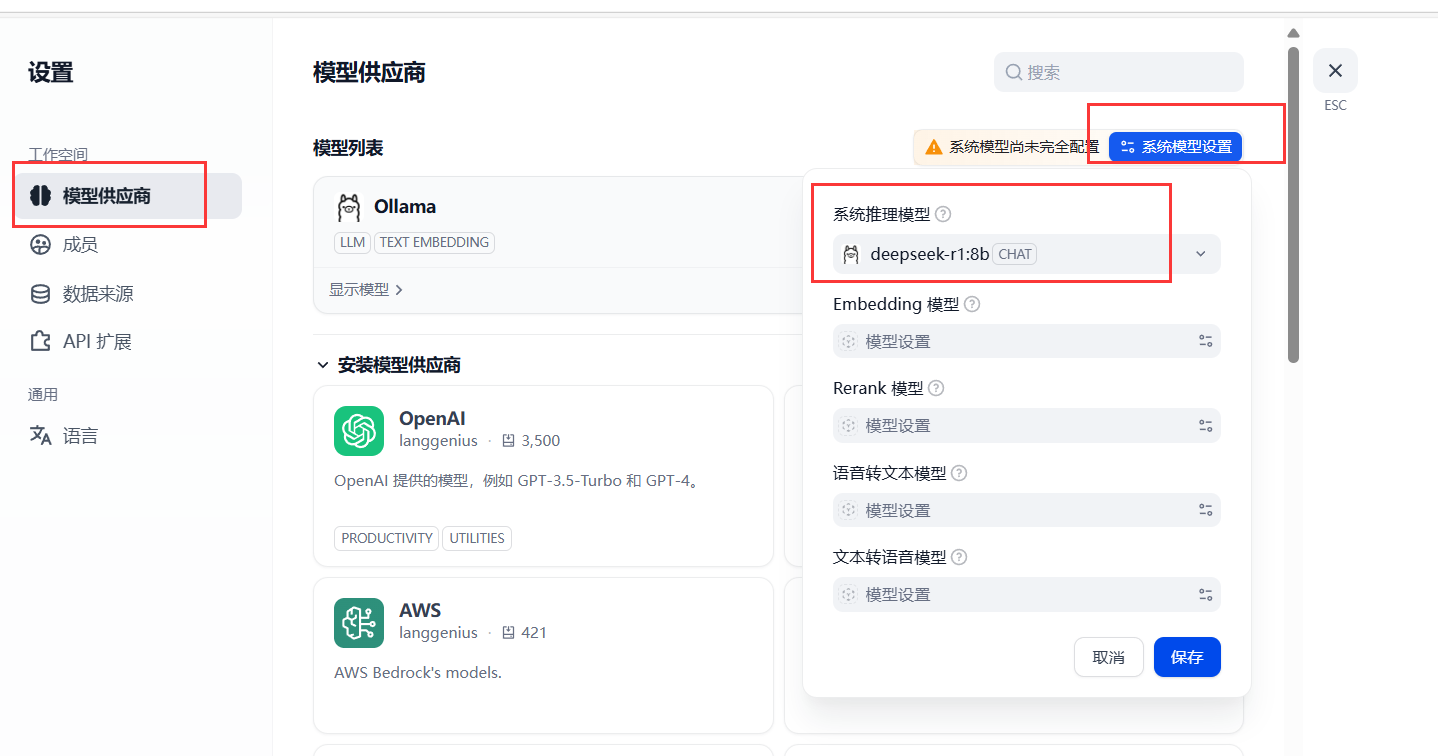Click the warning triangle icon beside 系统模型尚未完全配置
Viewport: 1438px width, 756px height.
pyautogui.click(x=933, y=147)
